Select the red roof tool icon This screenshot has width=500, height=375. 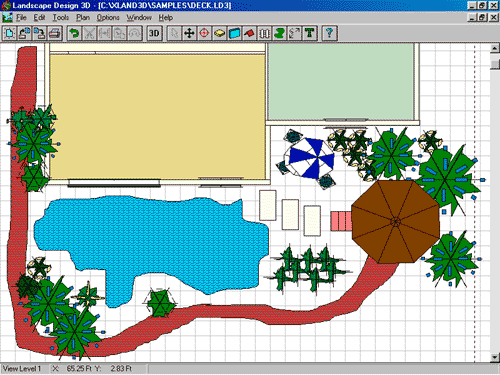[x=249, y=33]
